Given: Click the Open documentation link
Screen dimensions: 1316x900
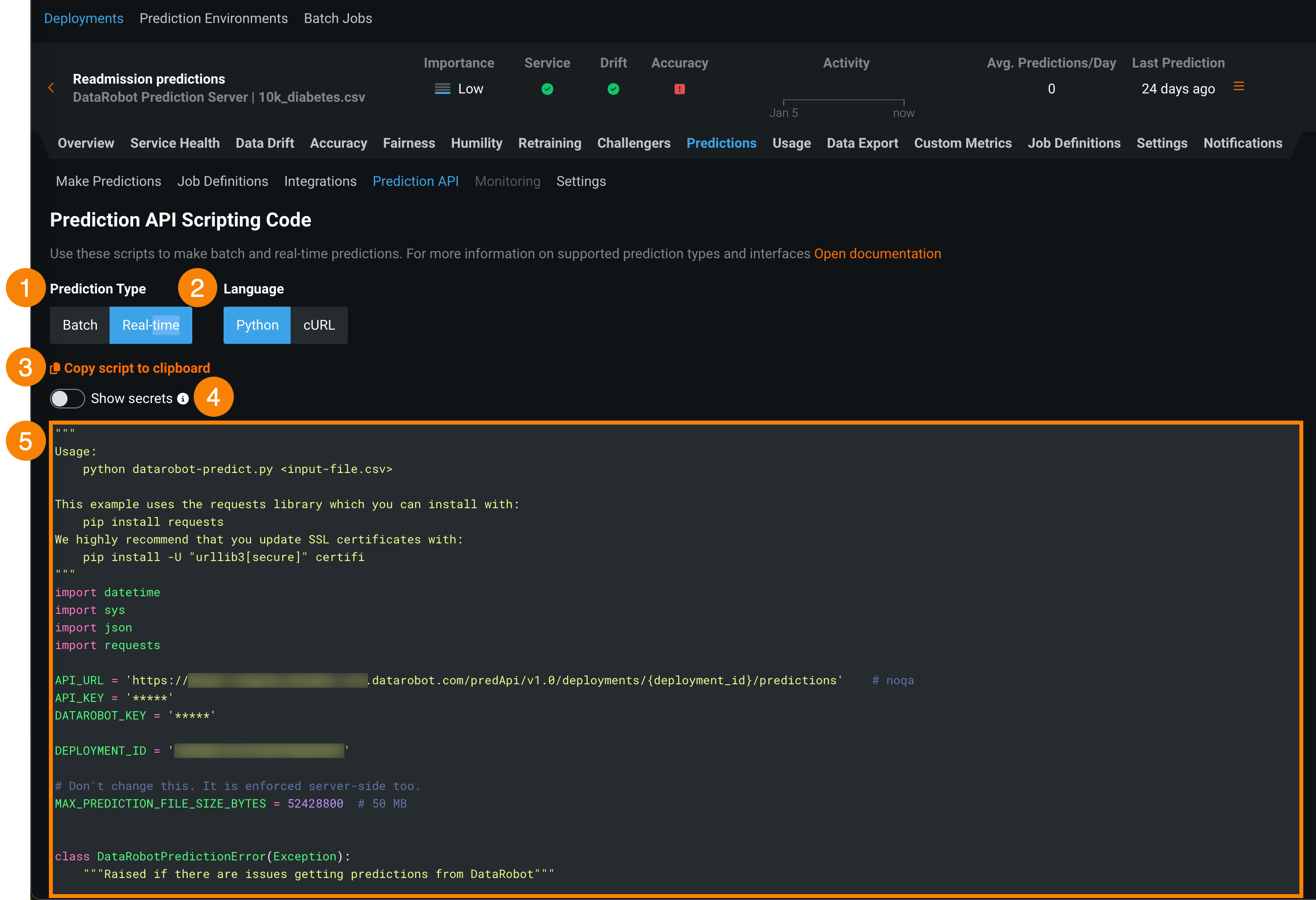Looking at the screenshot, I should (877, 253).
